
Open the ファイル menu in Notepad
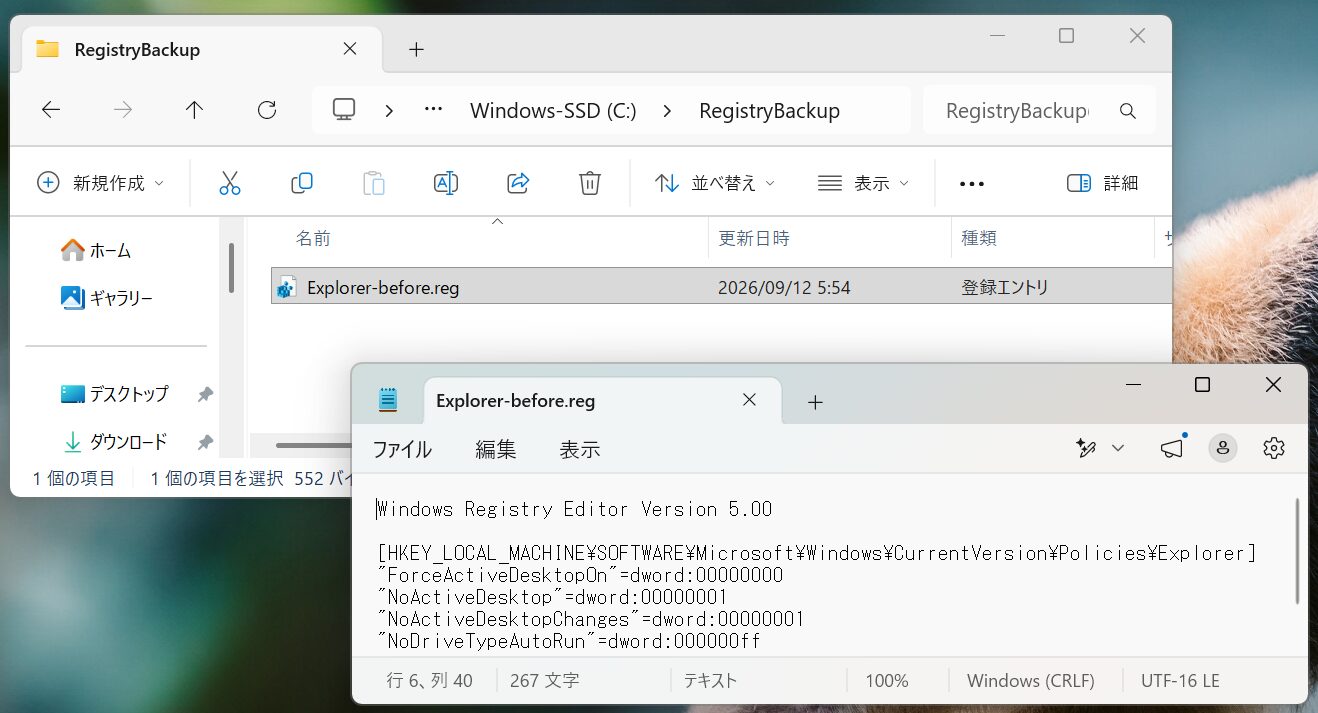pos(402,449)
